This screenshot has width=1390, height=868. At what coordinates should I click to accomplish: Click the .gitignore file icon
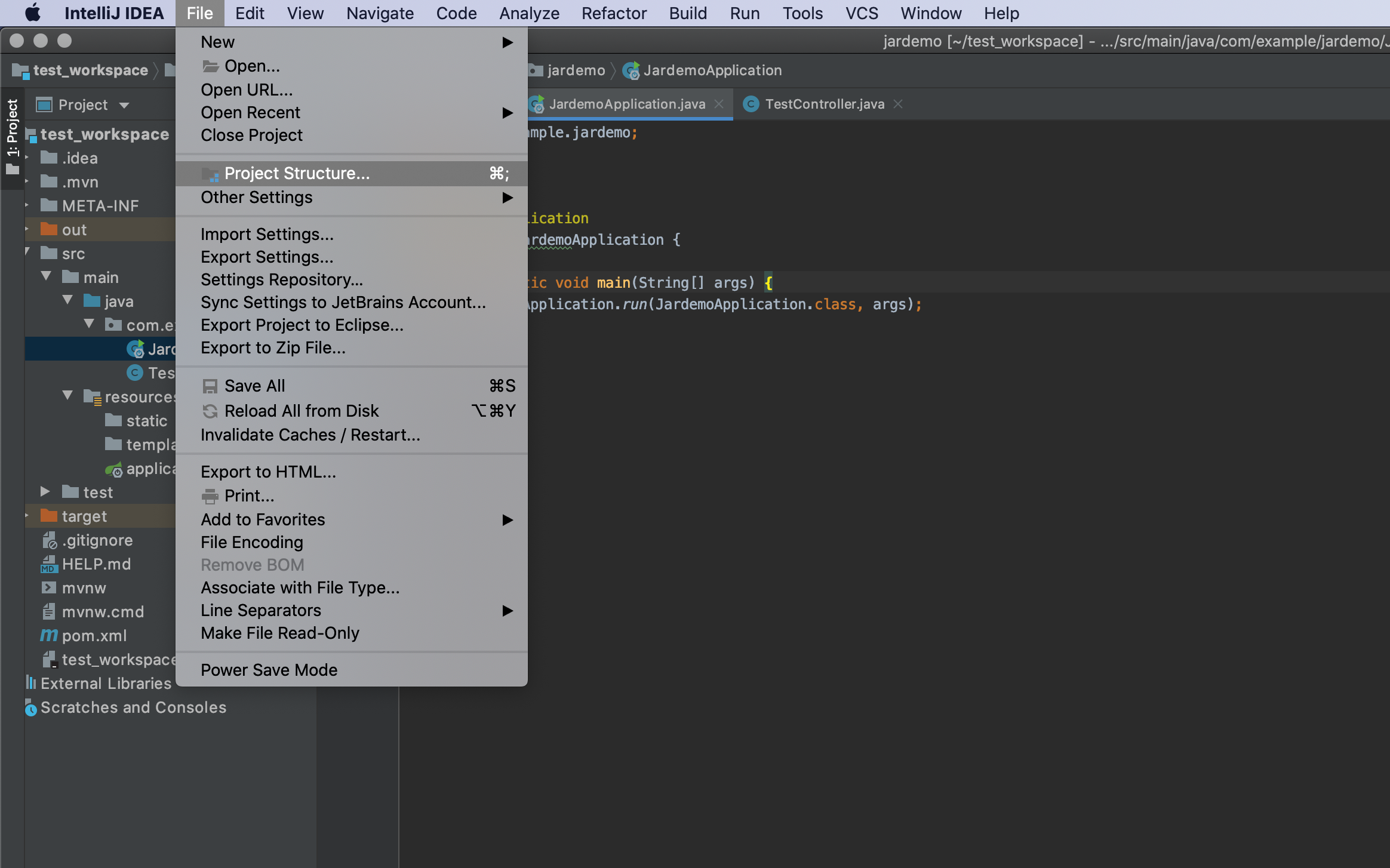(50, 540)
